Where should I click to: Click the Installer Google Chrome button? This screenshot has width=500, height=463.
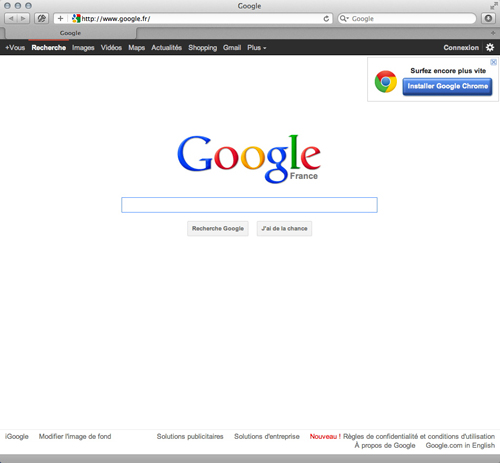447,86
